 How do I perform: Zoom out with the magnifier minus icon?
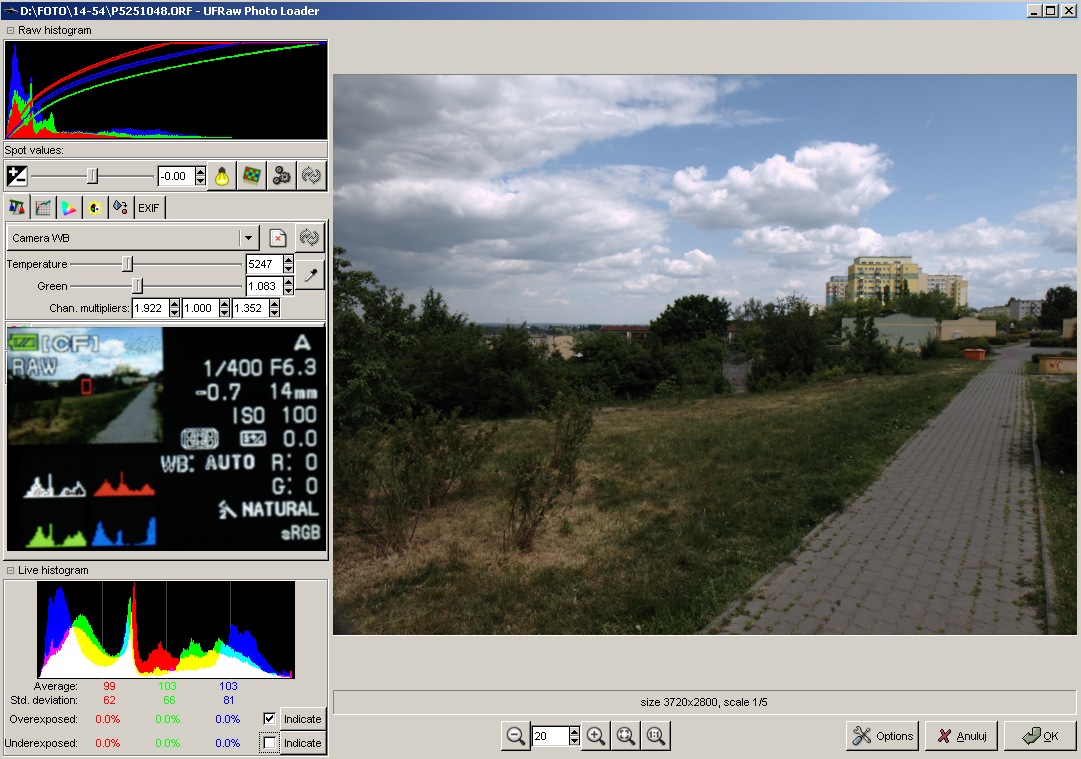(x=516, y=736)
